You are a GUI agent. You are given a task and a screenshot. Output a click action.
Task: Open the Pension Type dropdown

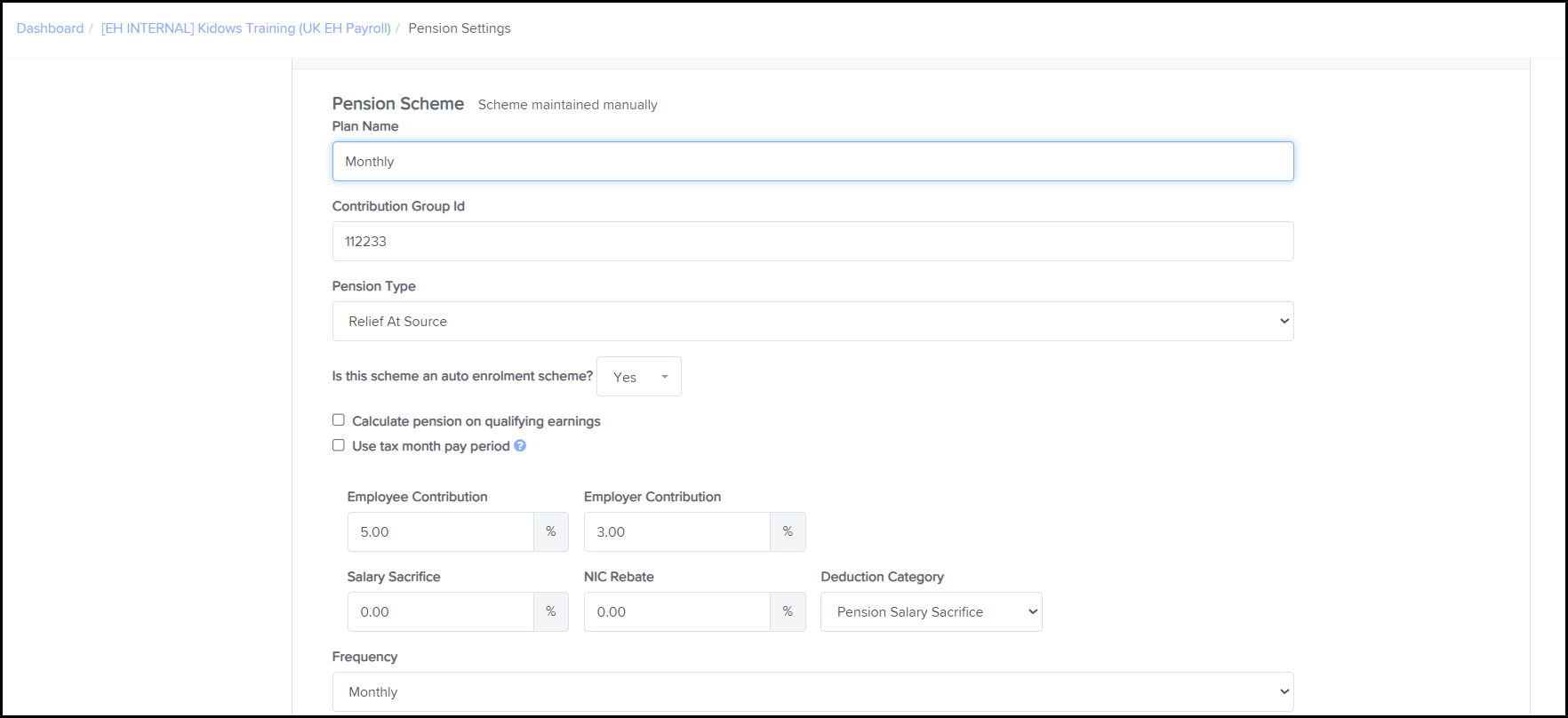pyautogui.click(x=812, y=322)
